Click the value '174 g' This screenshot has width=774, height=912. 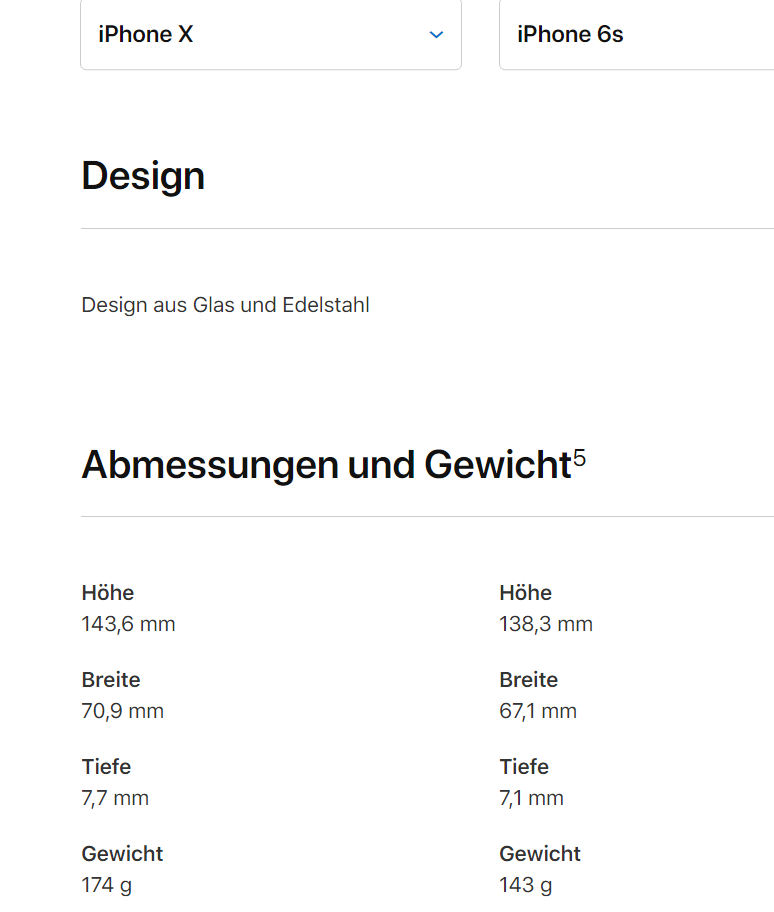coord(107,885)
